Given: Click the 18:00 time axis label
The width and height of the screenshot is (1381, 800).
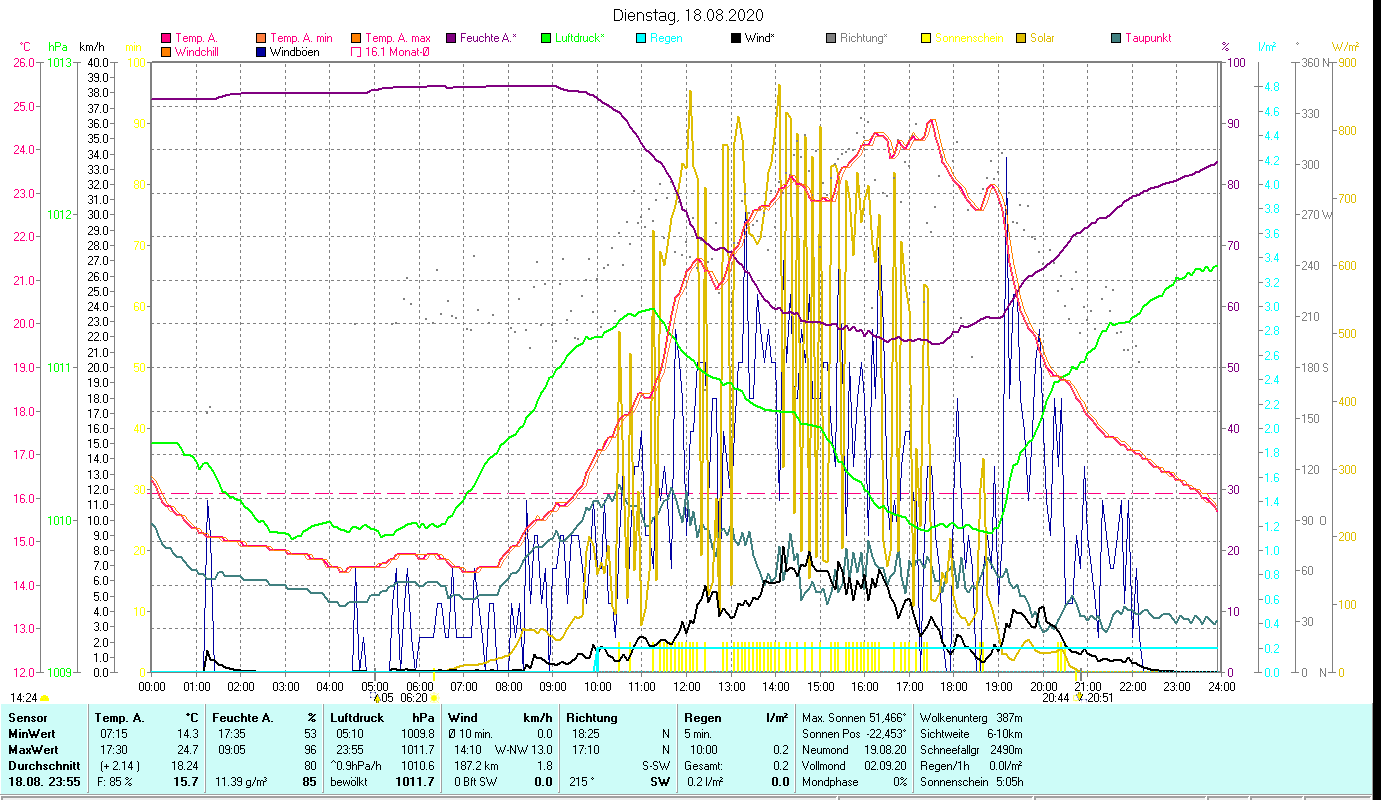Looking at the screenshot, I should 954,686.
